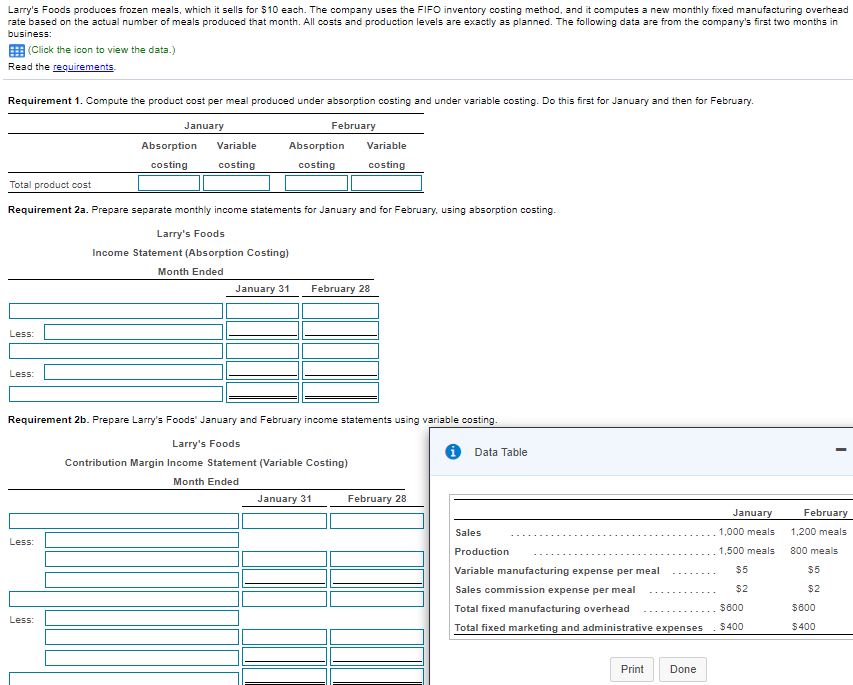The image size is (853, 685).
Task: Click 'Income Statement (Absorption Costing)' heading
Action: [190, 252]
